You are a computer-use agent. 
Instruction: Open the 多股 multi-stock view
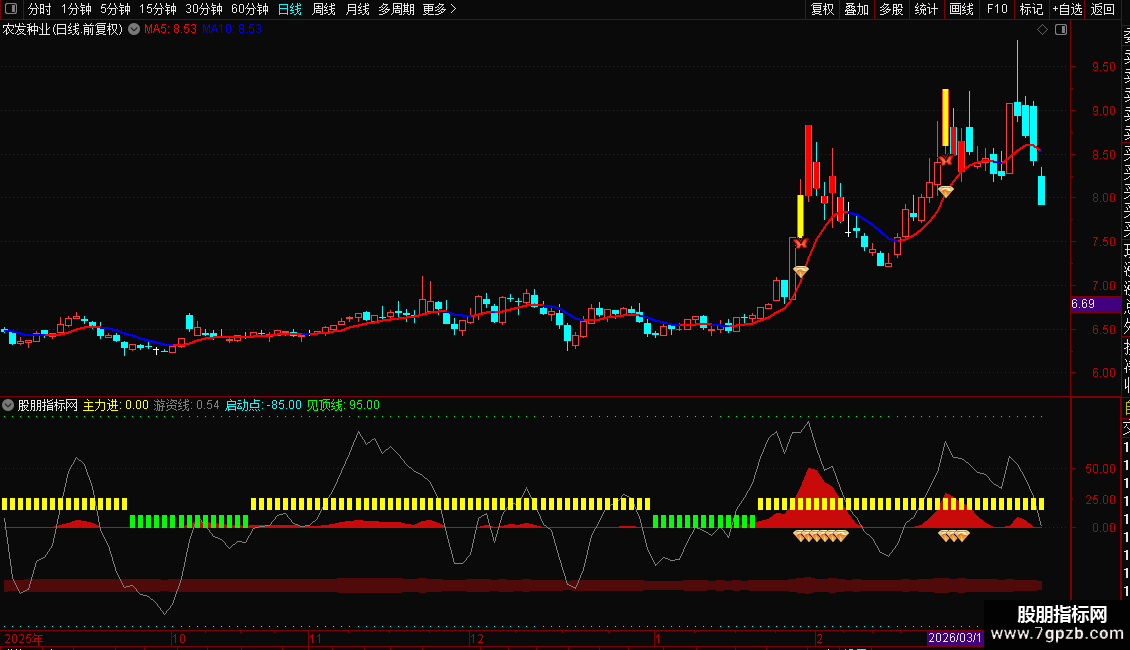click(891, 9)
